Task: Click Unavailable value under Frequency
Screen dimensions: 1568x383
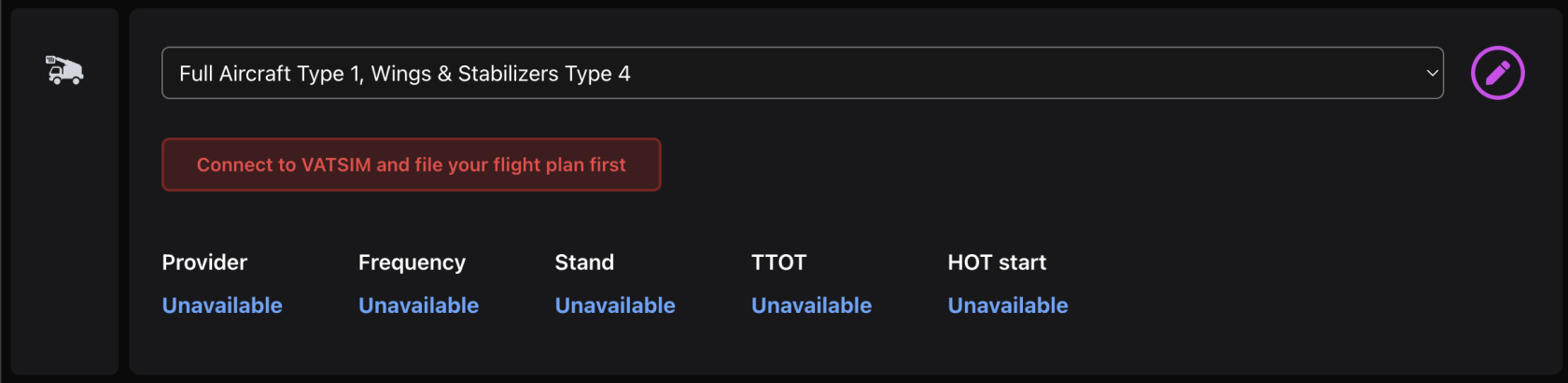Action: [x=418, y=305]
